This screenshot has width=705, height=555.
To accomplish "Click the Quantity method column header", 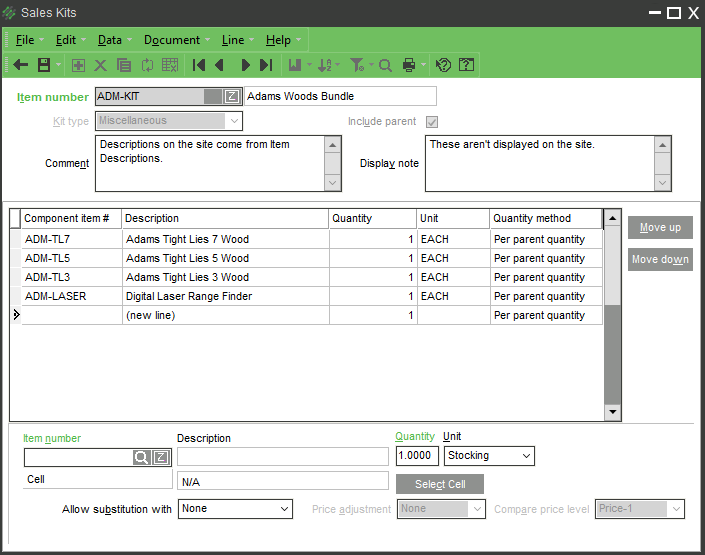I will [545, 219].
